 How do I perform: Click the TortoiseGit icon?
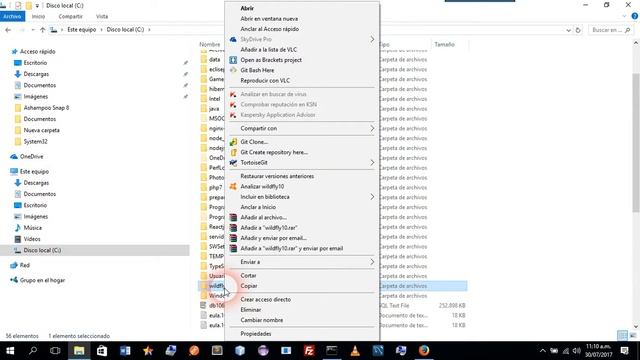coord(233,162)
